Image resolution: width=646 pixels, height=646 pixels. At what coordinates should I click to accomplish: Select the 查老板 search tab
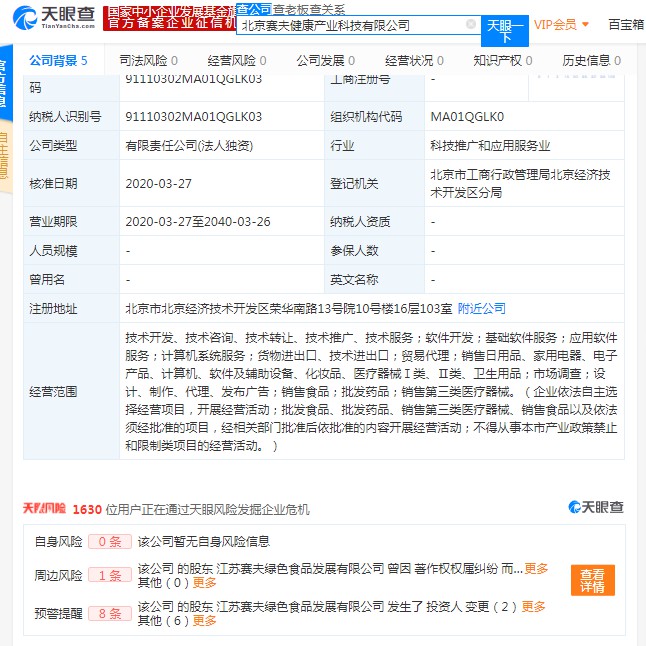point(291,9)
